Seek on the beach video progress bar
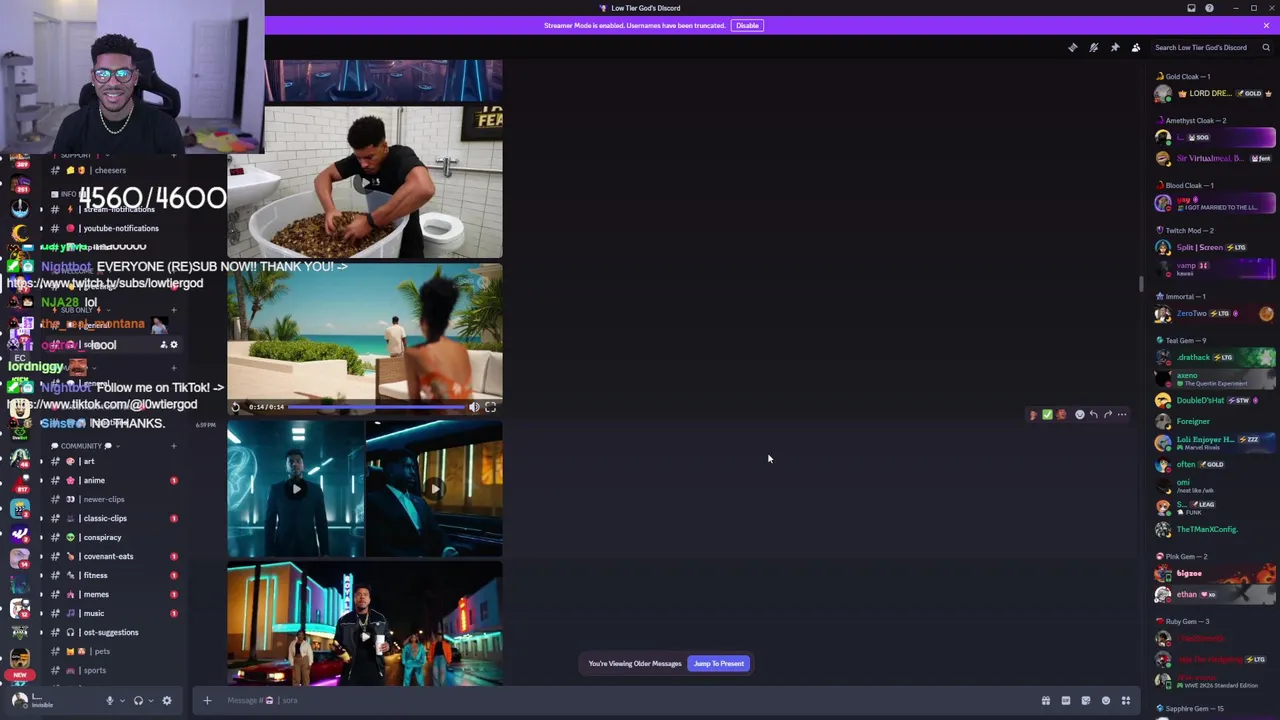Viewport: 1280px width, 720px height. click(376, 407)
